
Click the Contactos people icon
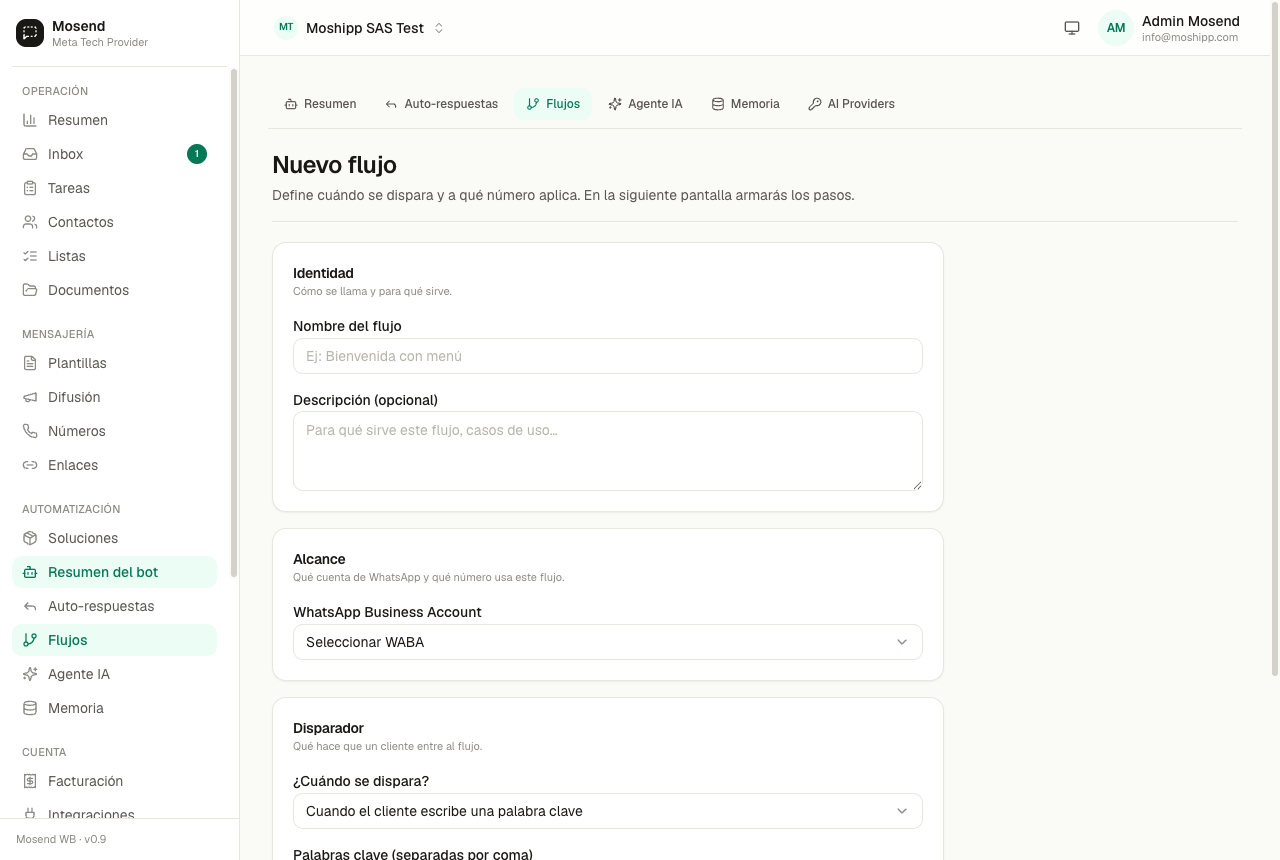tap(30, 222)
